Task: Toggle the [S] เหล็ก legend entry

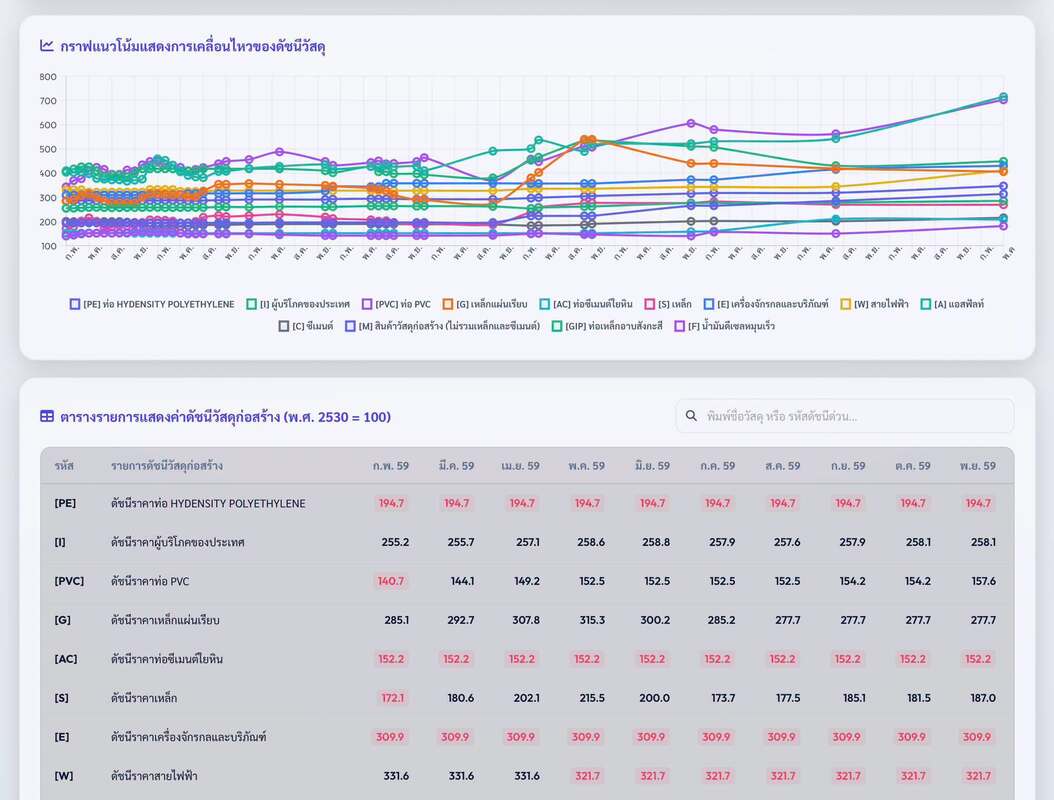Action: click(x=667, y=305)
